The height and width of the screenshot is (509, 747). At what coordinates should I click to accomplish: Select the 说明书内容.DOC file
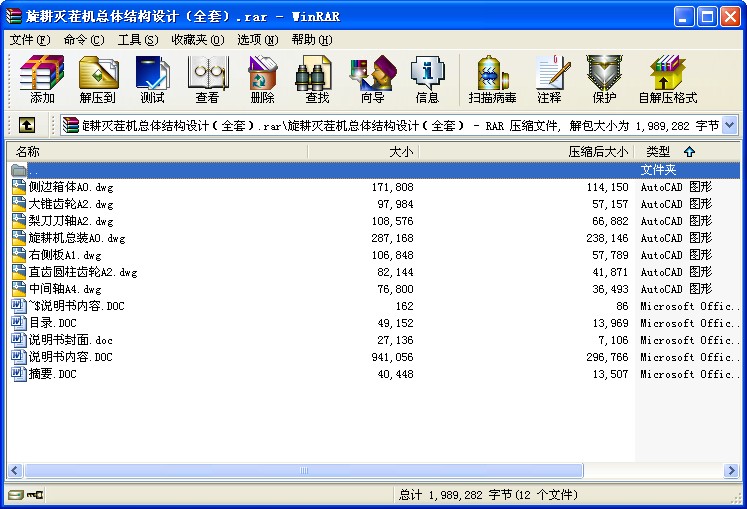click(70, 357)
